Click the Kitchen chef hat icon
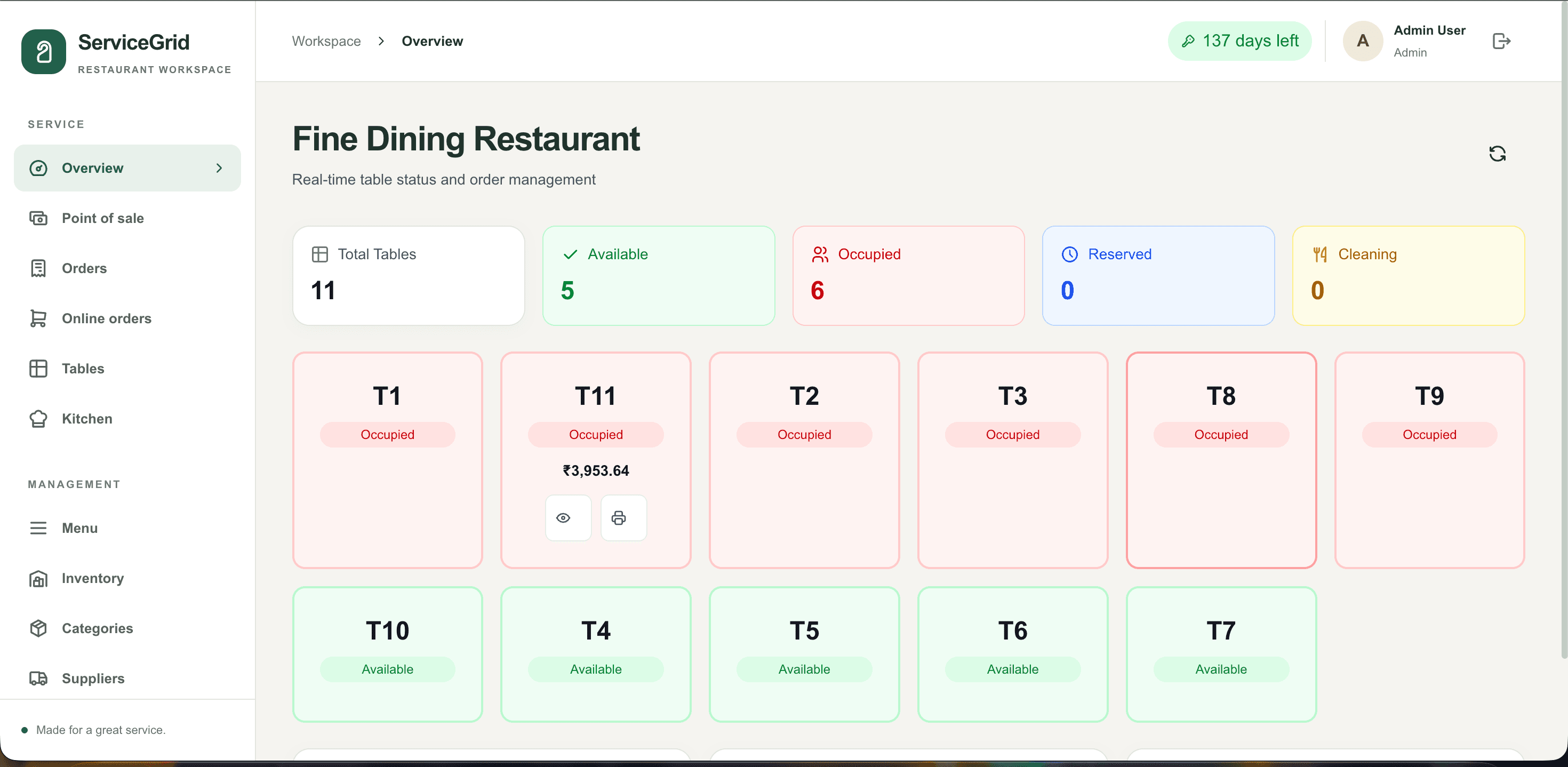 click(x=38, y=419)
